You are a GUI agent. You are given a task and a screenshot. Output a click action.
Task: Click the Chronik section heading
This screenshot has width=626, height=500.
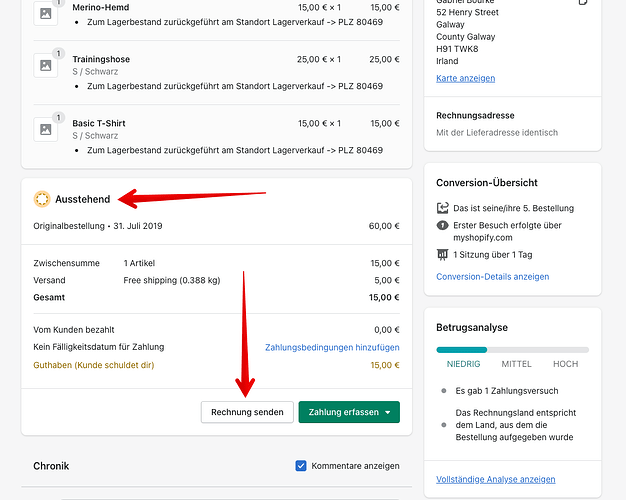[51, 466]
